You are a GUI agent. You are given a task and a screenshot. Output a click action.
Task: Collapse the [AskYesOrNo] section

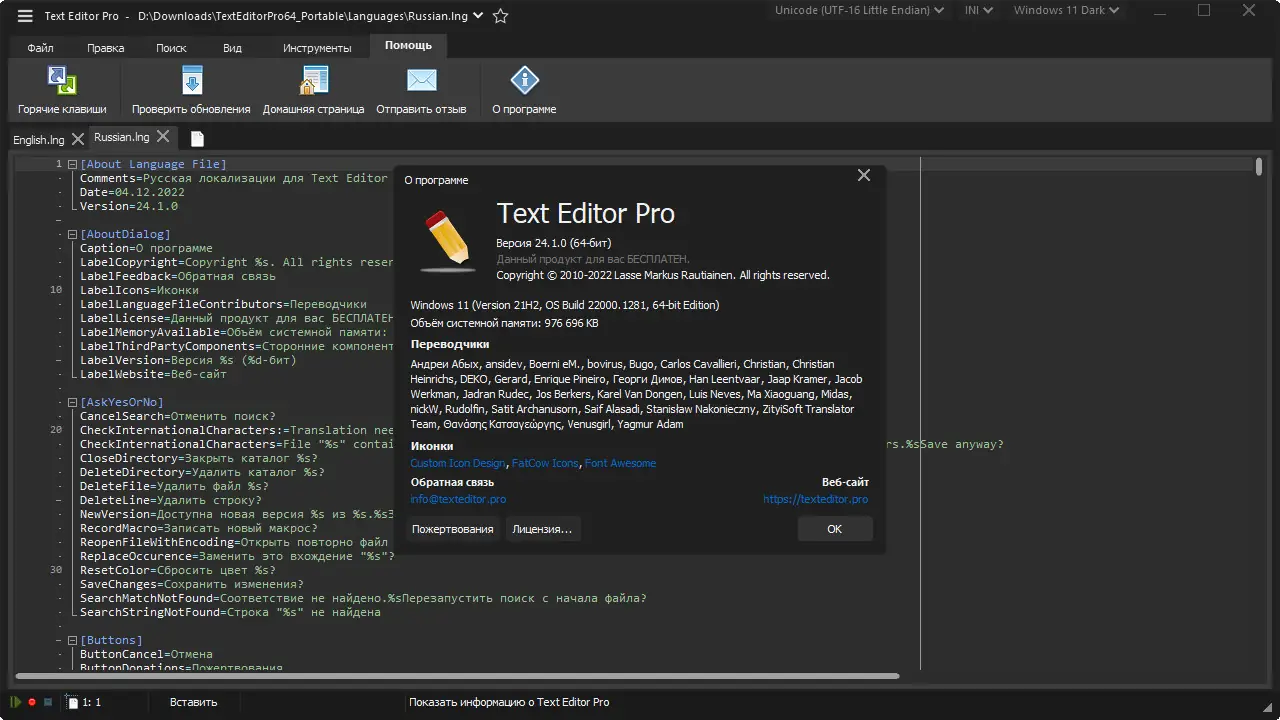(72, 402)
